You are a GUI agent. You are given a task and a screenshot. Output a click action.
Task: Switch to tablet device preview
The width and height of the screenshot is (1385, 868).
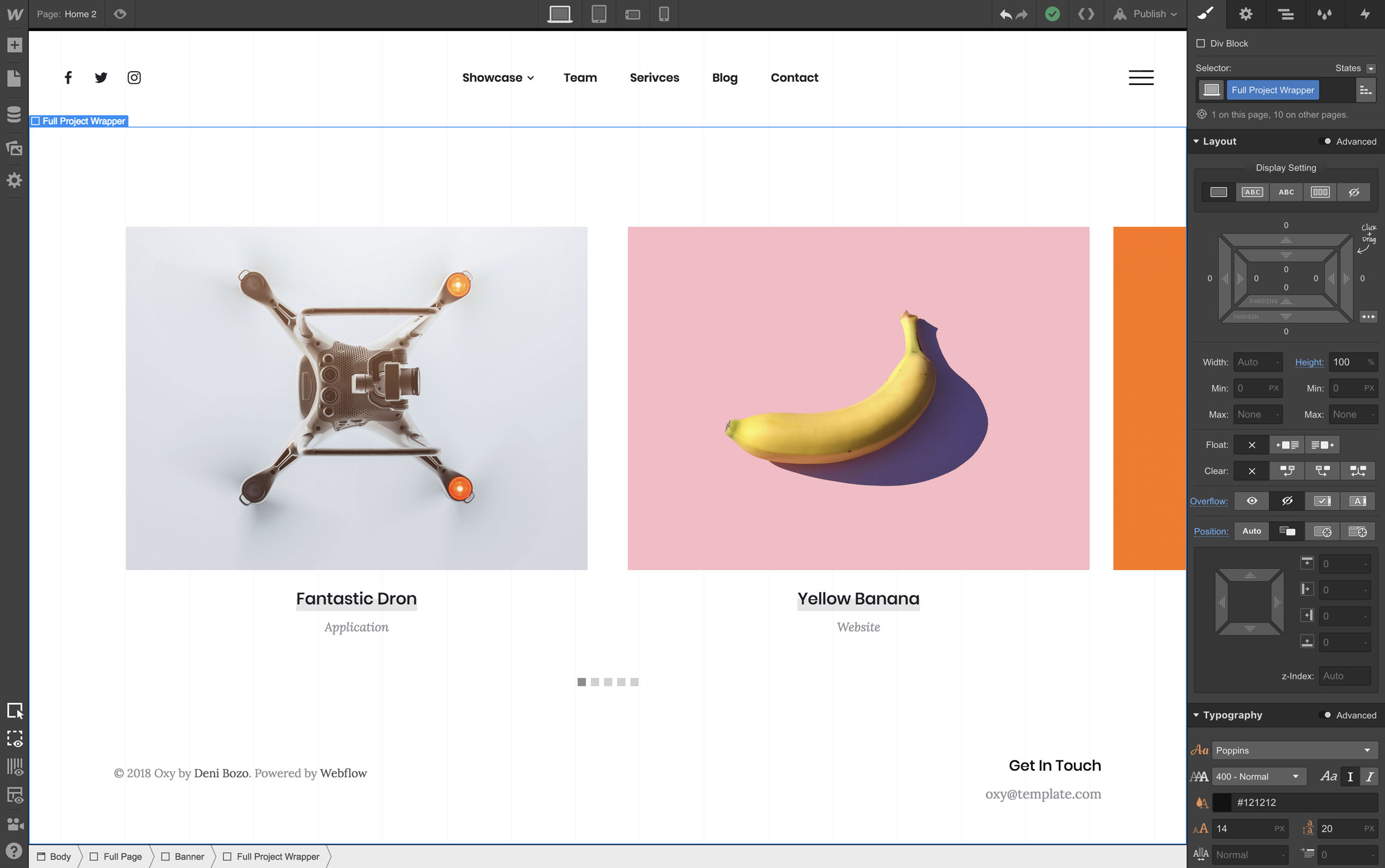coord(599,14)
